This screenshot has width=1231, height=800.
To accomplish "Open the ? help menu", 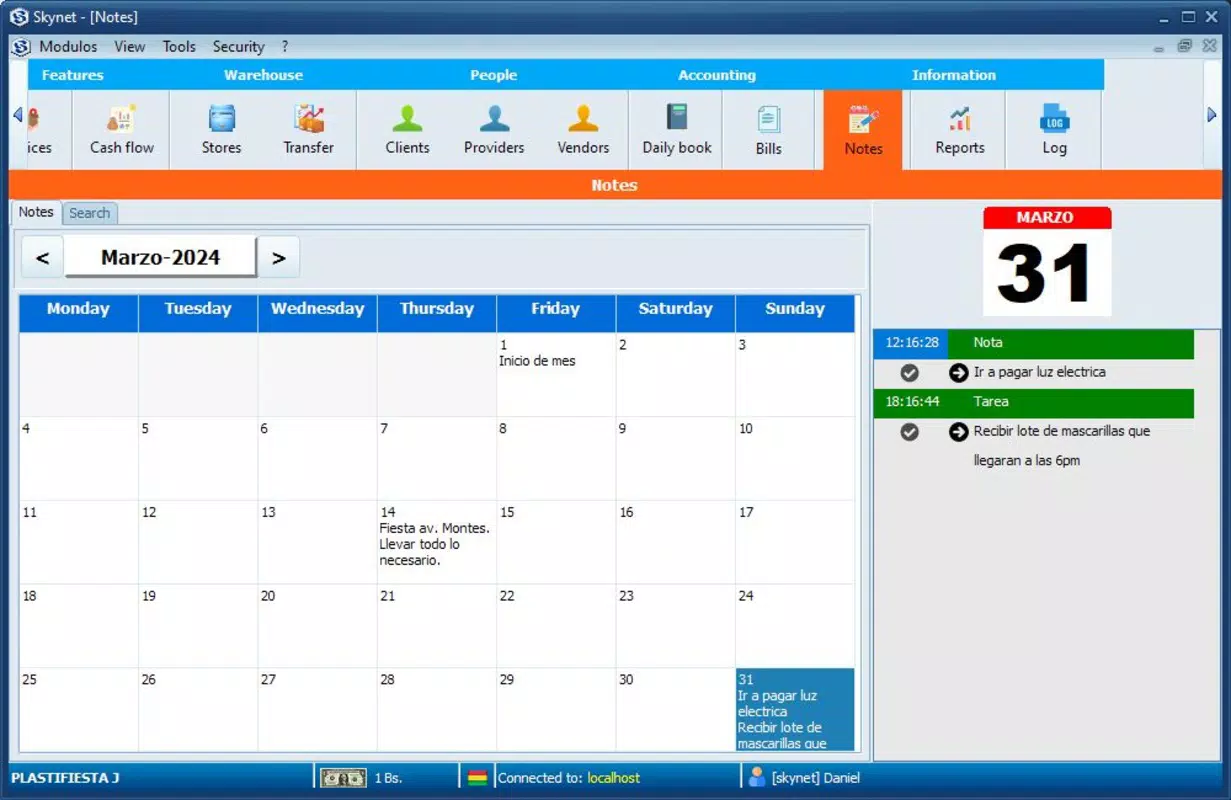I will [285, 47].
